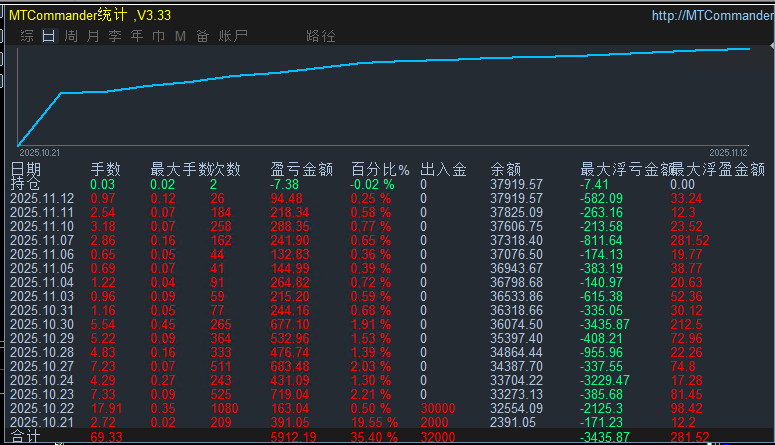Select the 持仓 holdings row label
Viewport: 775px width, 445px height.
pos(25,184)
